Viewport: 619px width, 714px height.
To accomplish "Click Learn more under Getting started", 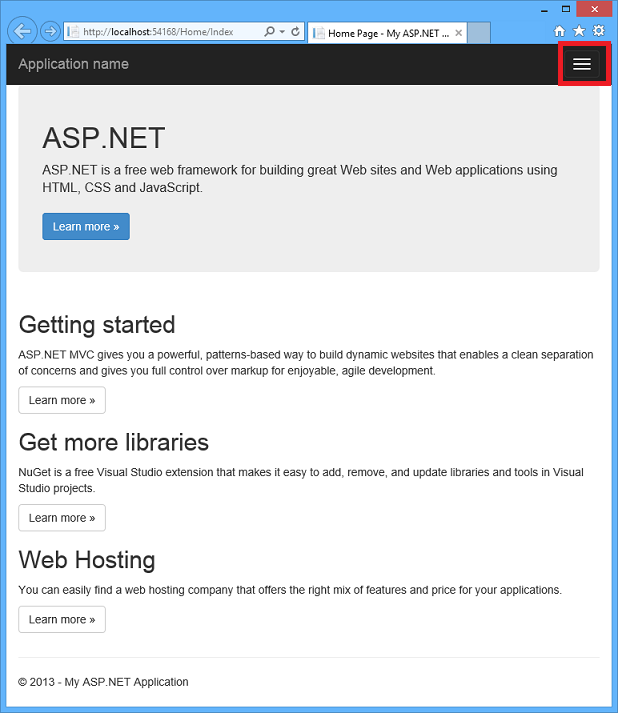I will click(62, 400).
